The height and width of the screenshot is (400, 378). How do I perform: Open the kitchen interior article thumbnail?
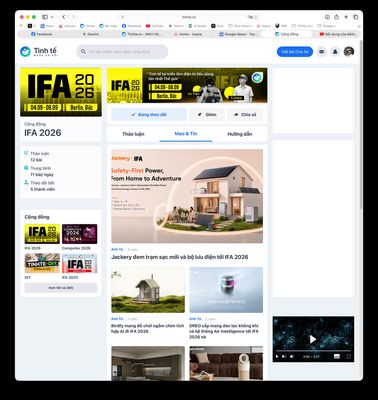coord(148,363)
